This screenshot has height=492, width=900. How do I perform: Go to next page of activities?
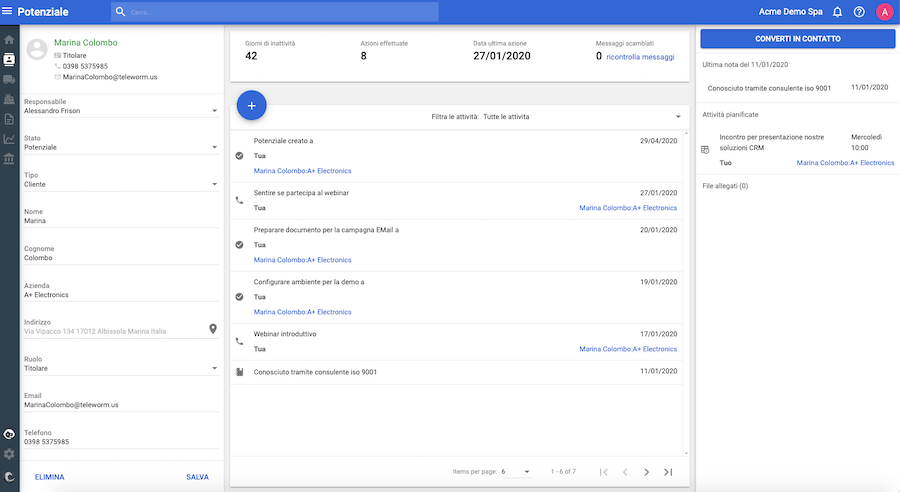646,472
